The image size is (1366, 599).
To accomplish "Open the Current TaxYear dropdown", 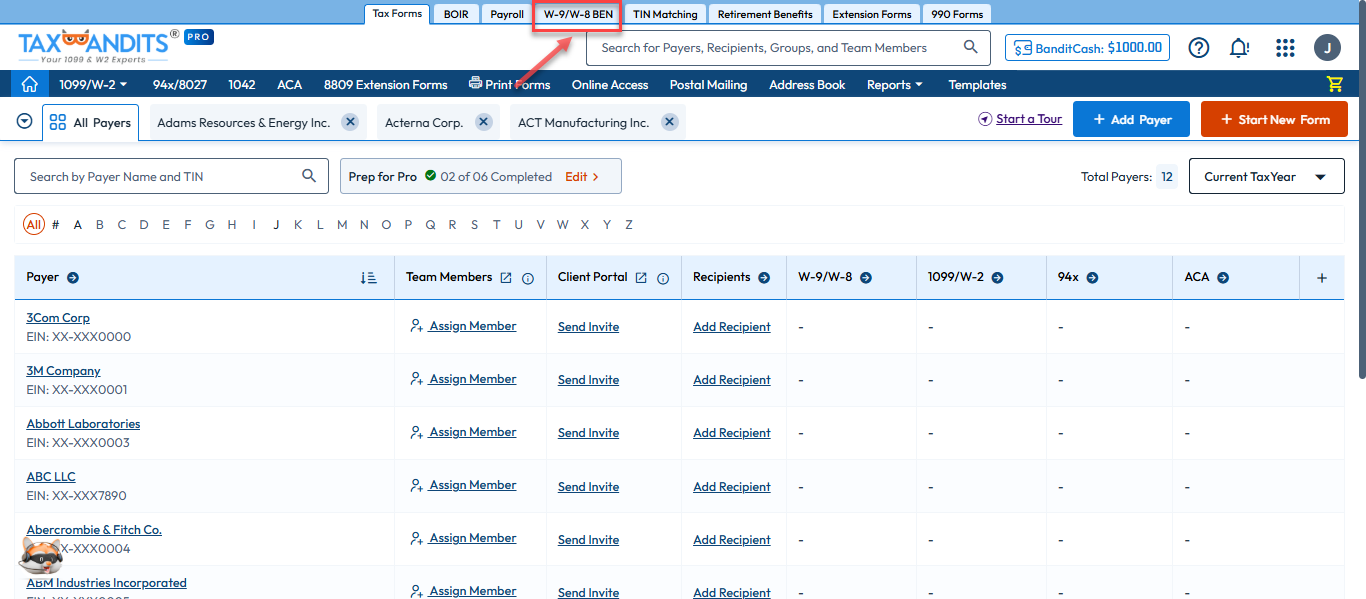I will (x=1266, y=176).
